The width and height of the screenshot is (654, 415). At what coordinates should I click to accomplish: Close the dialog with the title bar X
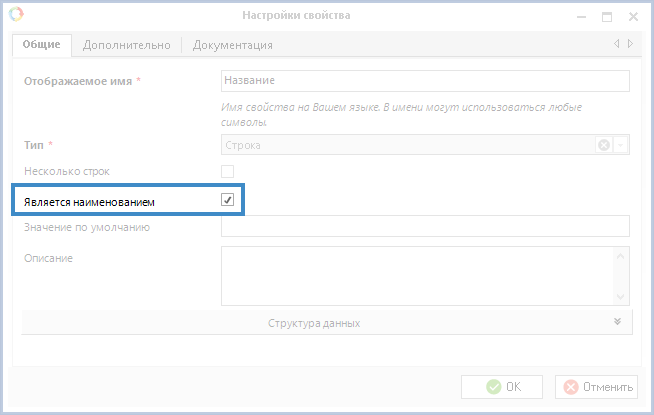pos(633,16)
